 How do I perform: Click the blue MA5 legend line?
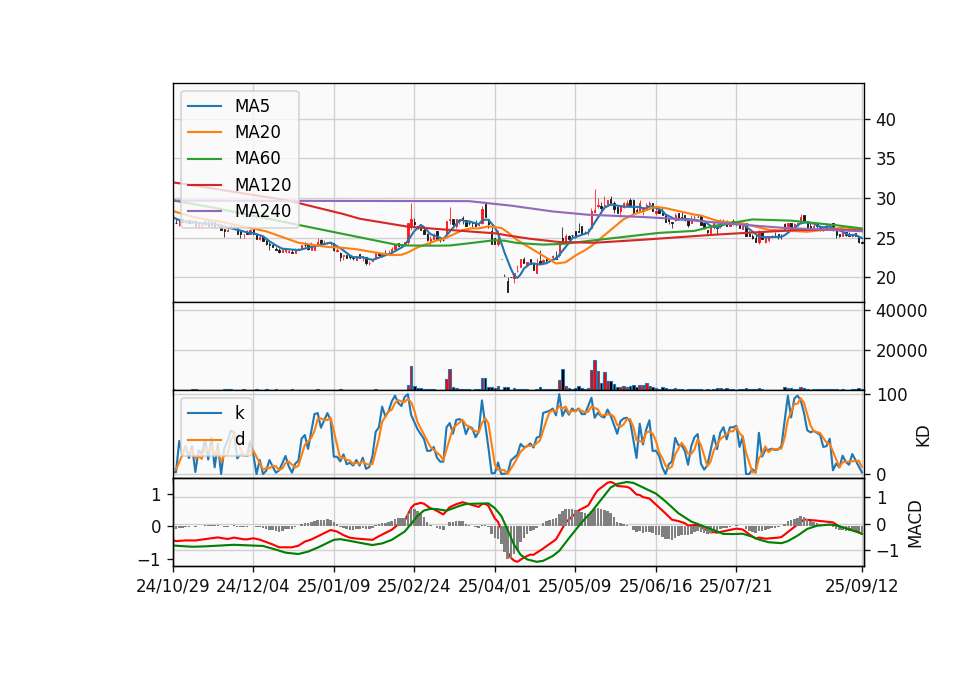tap(204, 106)
